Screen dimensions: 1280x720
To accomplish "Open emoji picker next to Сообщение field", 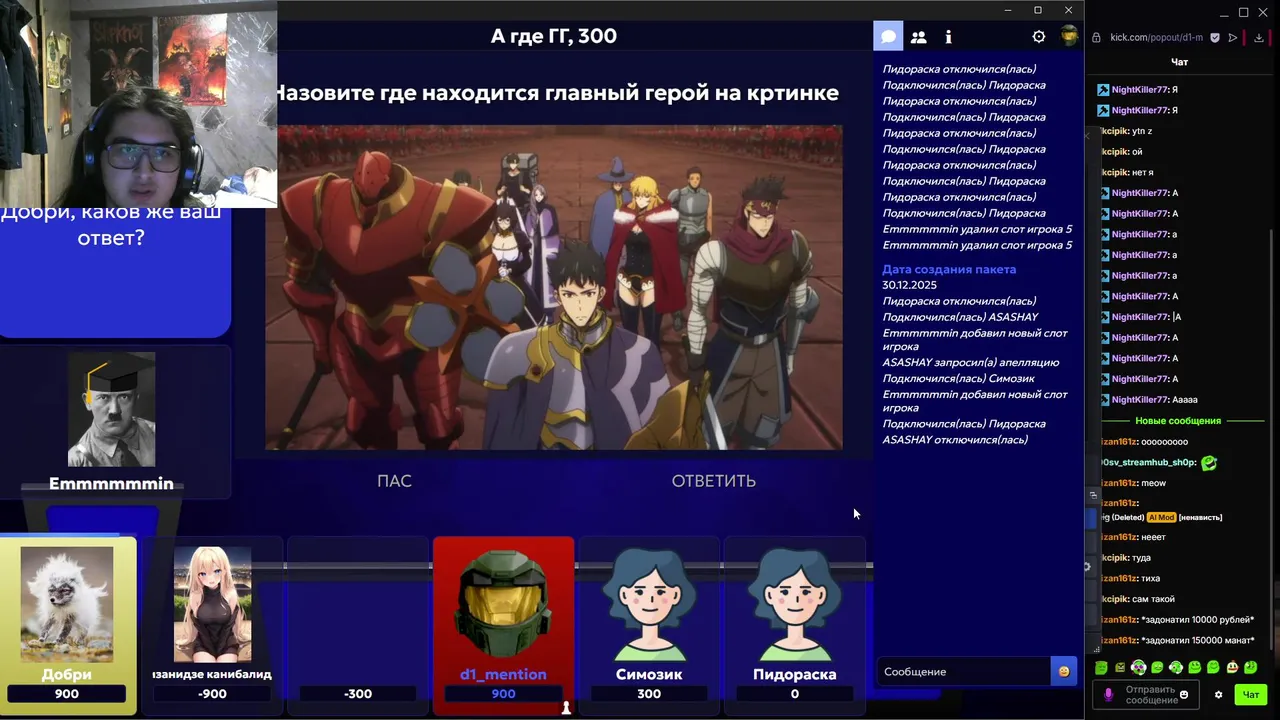I will [x=1064, y=672].
